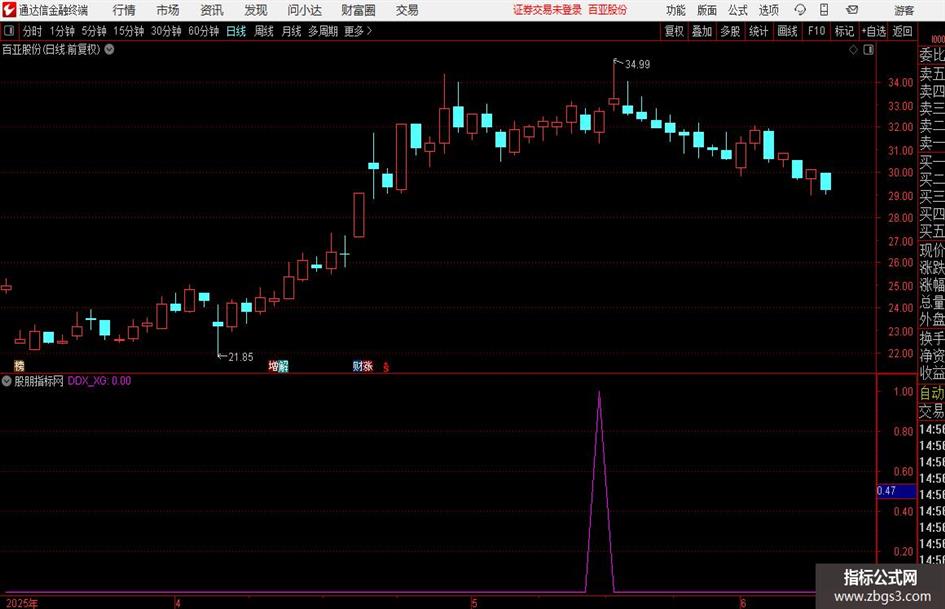
Task: Switch to 1分钟 period
Action: (x=62, y=31)
